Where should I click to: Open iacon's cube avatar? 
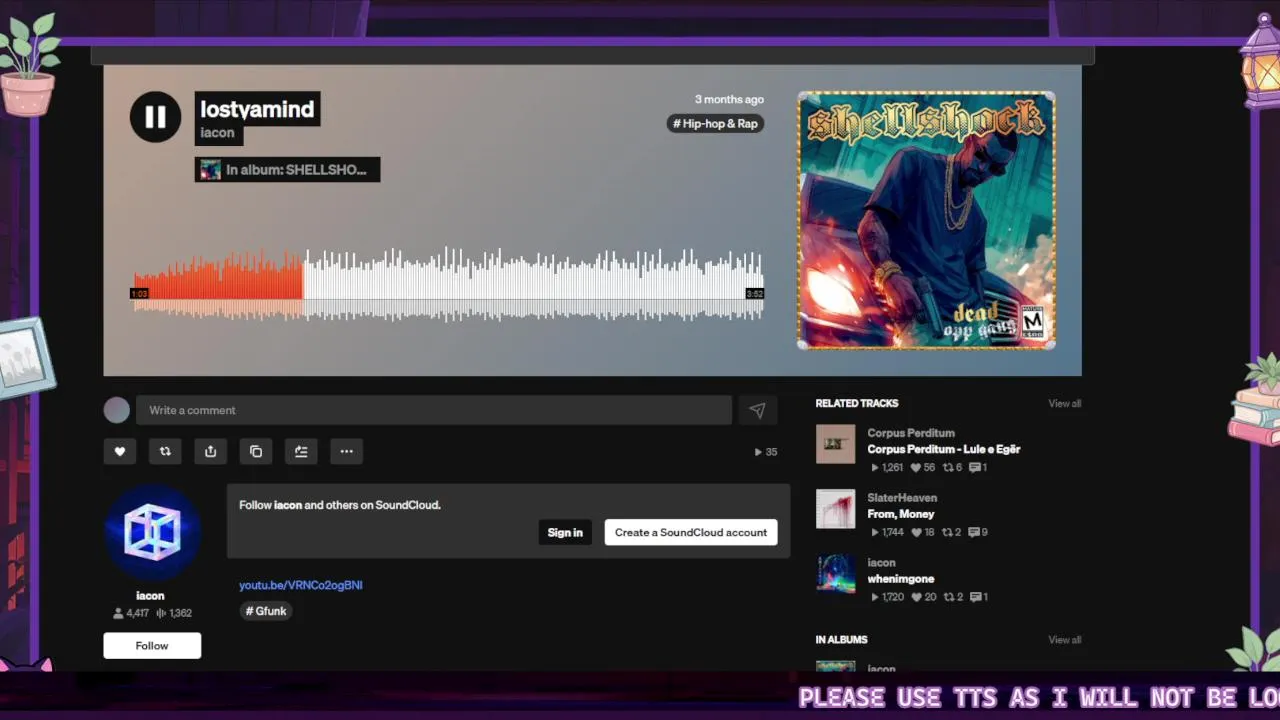click(152, 532)
